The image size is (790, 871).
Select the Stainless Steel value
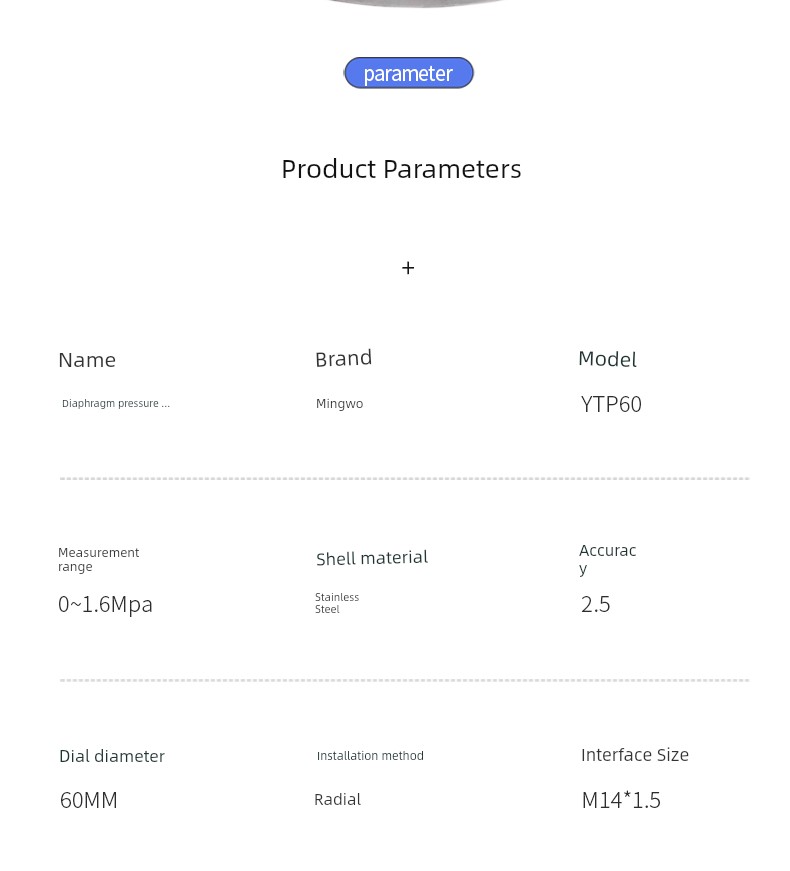pos(337,603)
